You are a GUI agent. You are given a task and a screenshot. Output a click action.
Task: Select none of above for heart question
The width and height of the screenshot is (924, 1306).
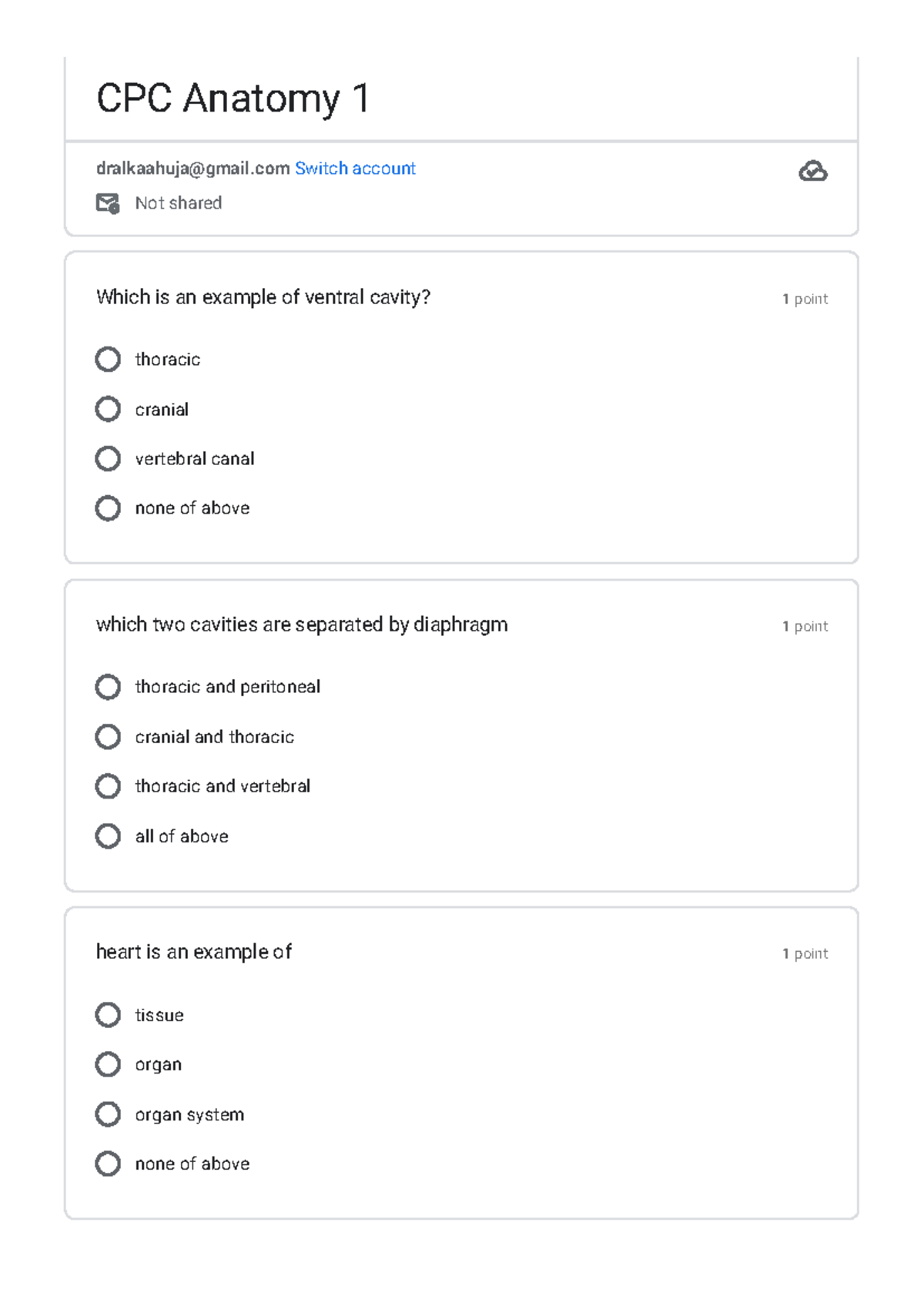(x=108, y=1164)
